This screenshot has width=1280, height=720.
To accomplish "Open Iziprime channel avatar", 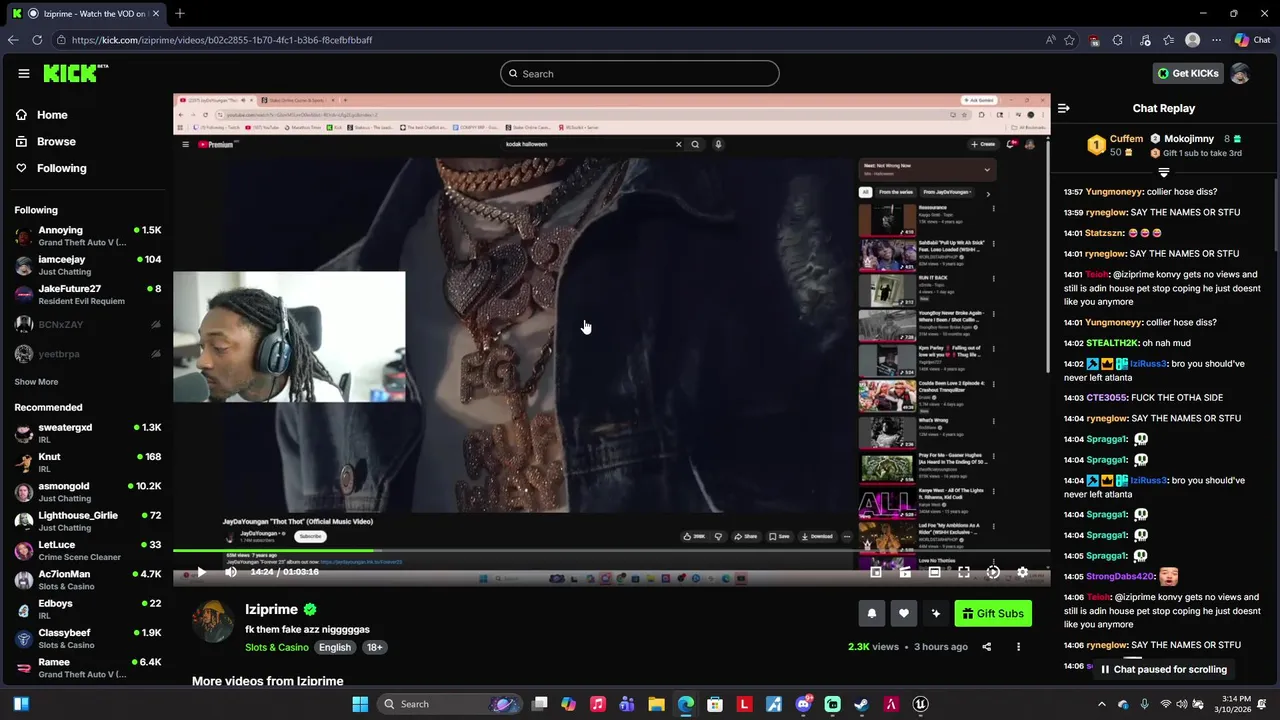I will [x=213, y=622].
